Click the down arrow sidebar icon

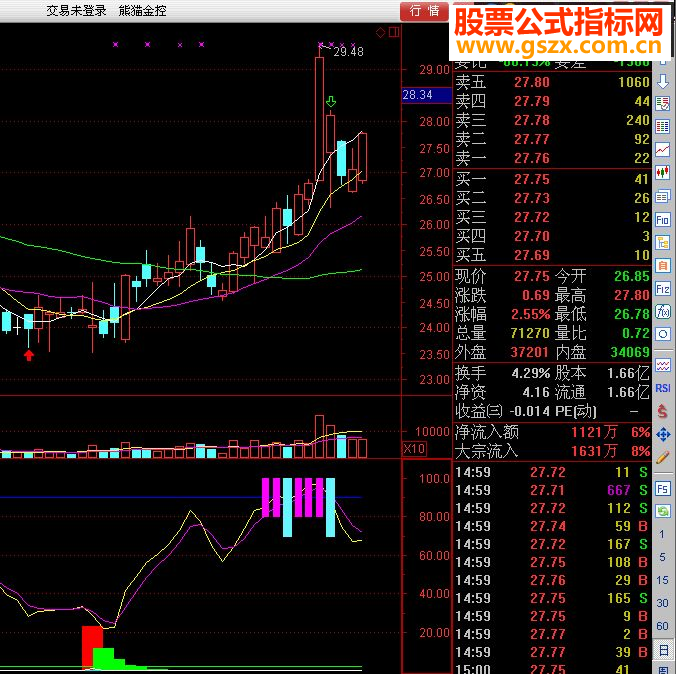pos(663,82)
